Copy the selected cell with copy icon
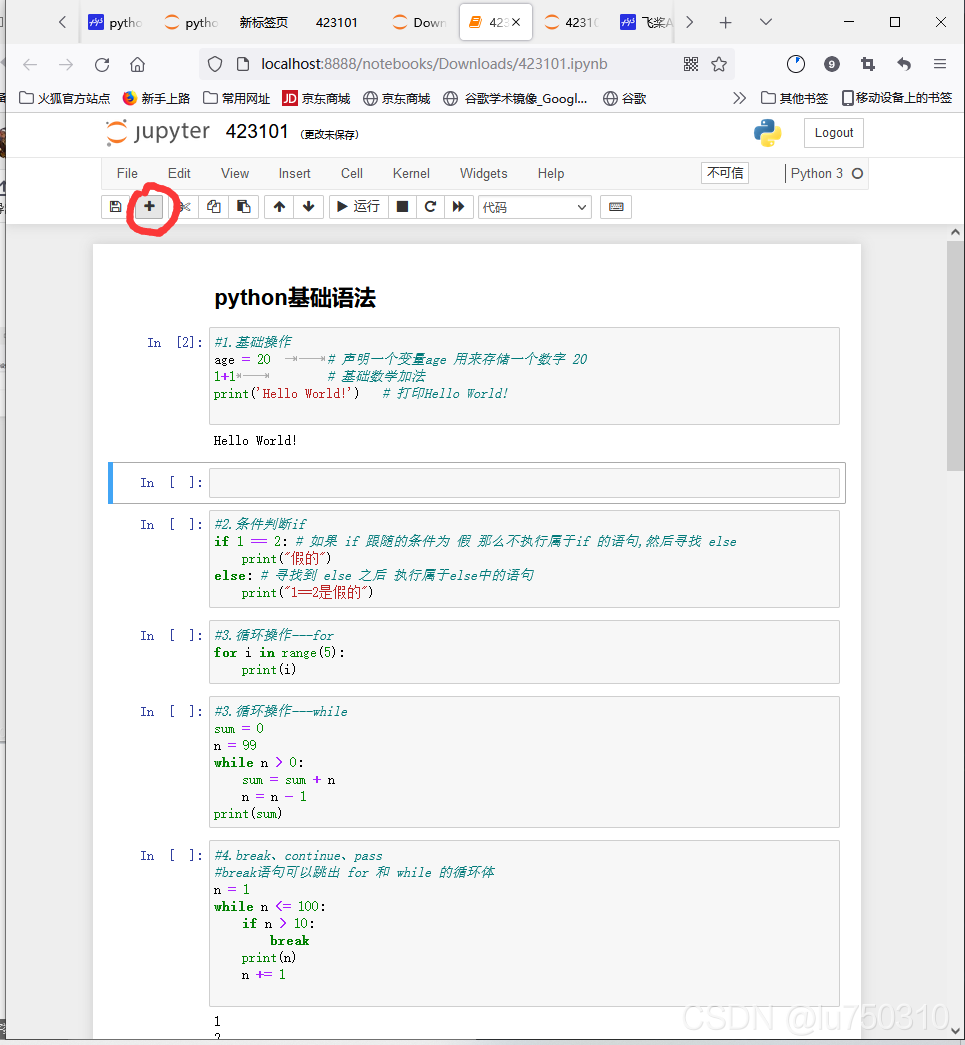 tap(213, 207)
